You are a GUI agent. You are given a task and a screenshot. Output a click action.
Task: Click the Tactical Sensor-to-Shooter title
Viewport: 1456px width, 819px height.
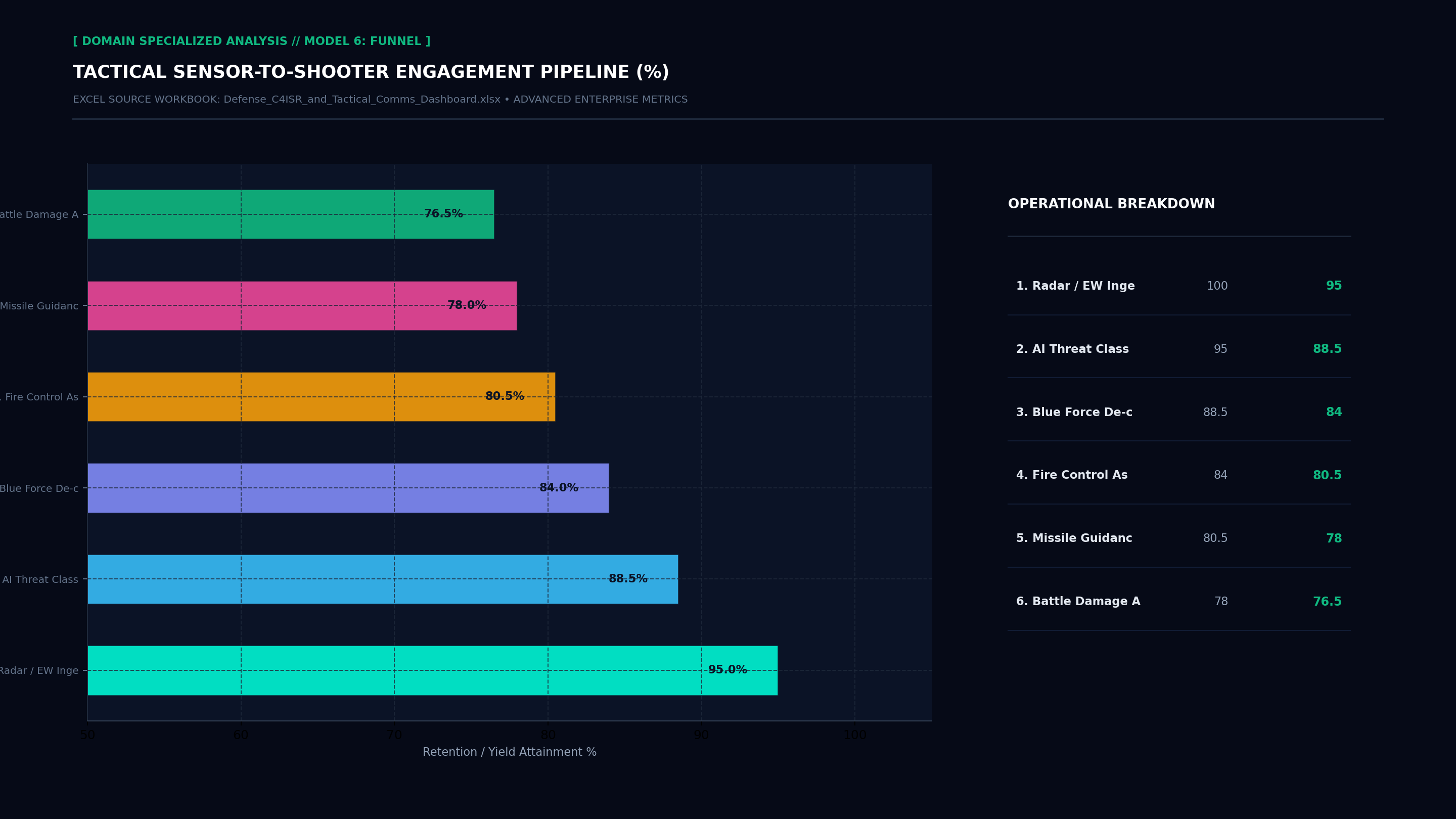[371, 72]
